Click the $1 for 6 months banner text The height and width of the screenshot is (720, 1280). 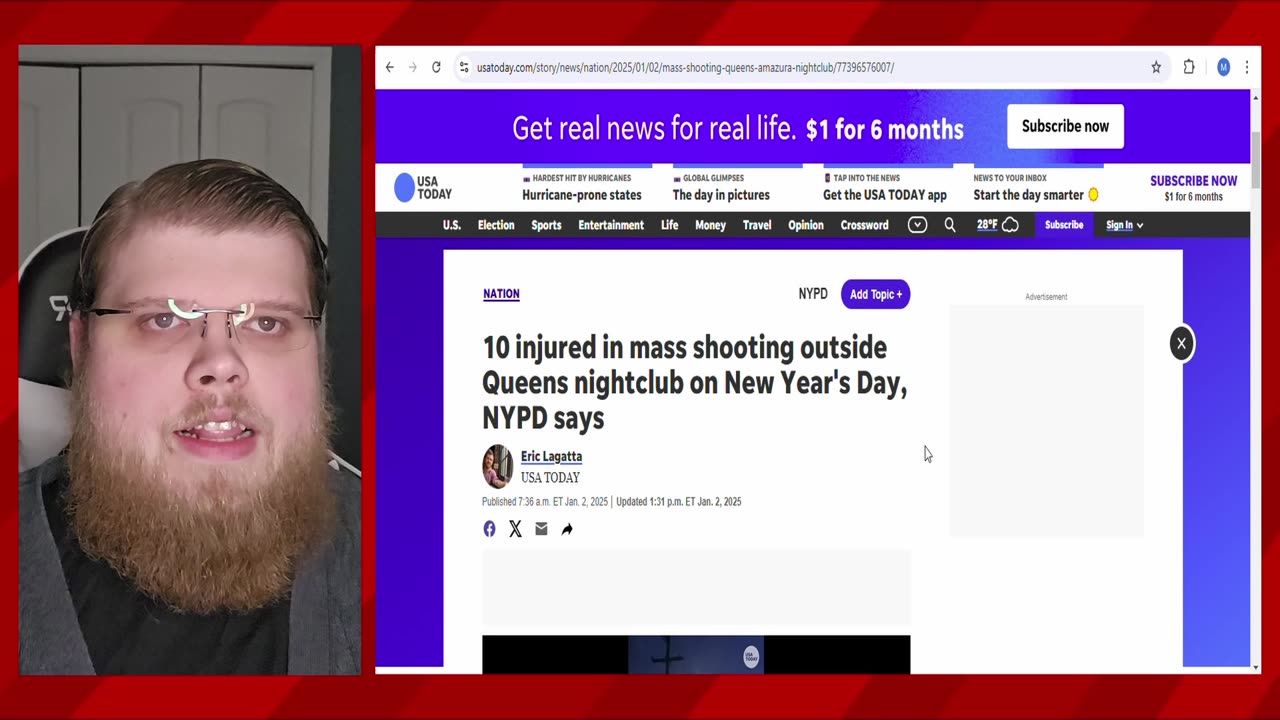click(x=885, y=129)
